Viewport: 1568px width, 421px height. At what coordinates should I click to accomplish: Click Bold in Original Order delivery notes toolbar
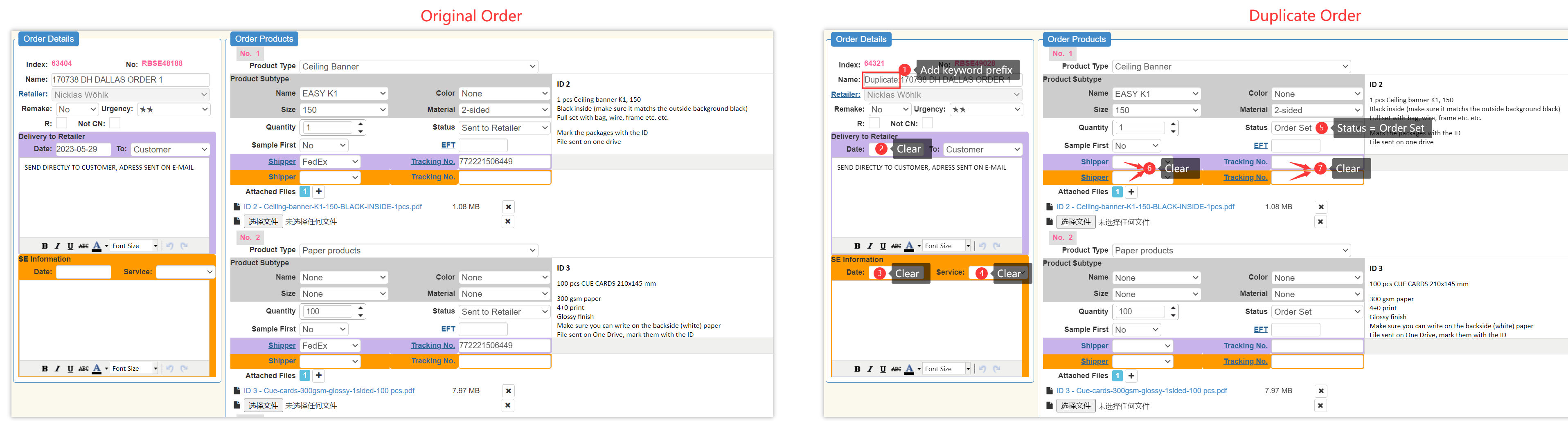45,246
